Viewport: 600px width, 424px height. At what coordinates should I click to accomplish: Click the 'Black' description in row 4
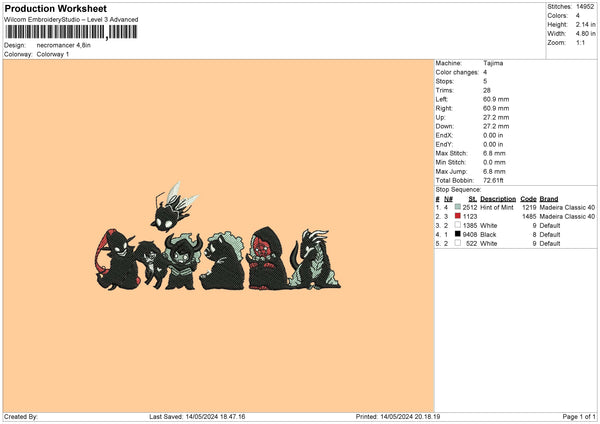point(488,235)
